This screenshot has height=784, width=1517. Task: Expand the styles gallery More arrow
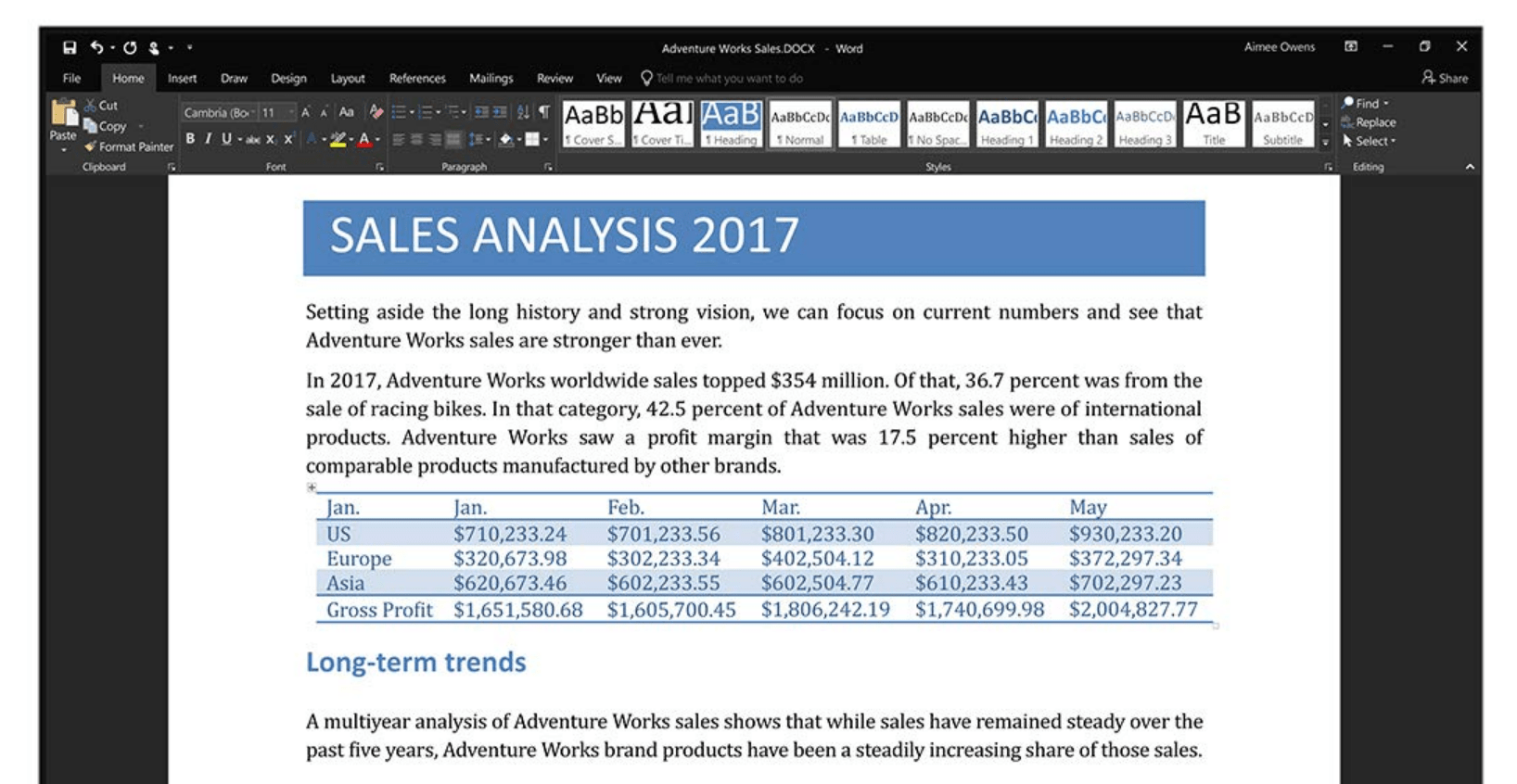[1325, 142]
